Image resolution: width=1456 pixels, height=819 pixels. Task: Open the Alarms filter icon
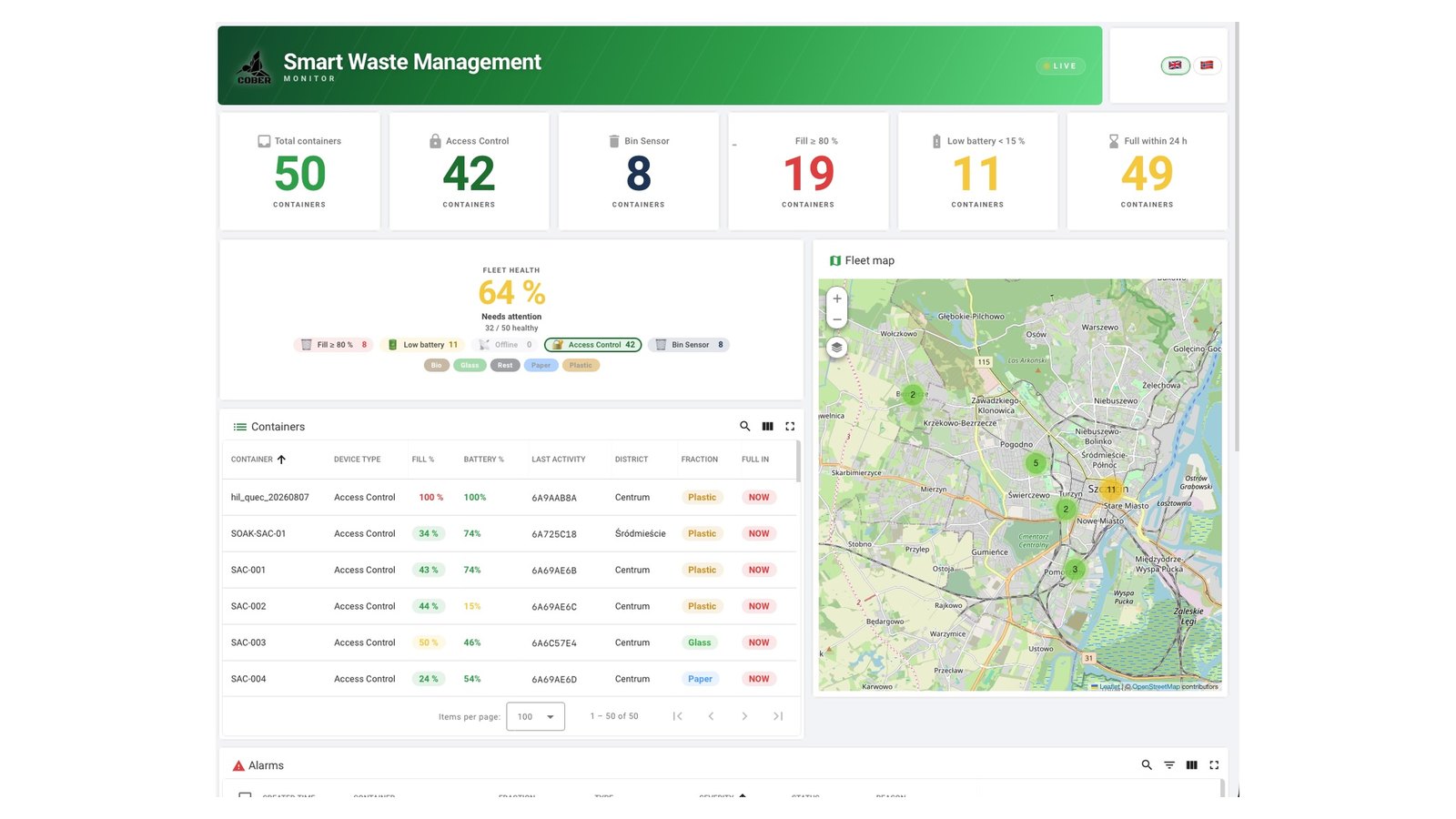pos(1169,765)
